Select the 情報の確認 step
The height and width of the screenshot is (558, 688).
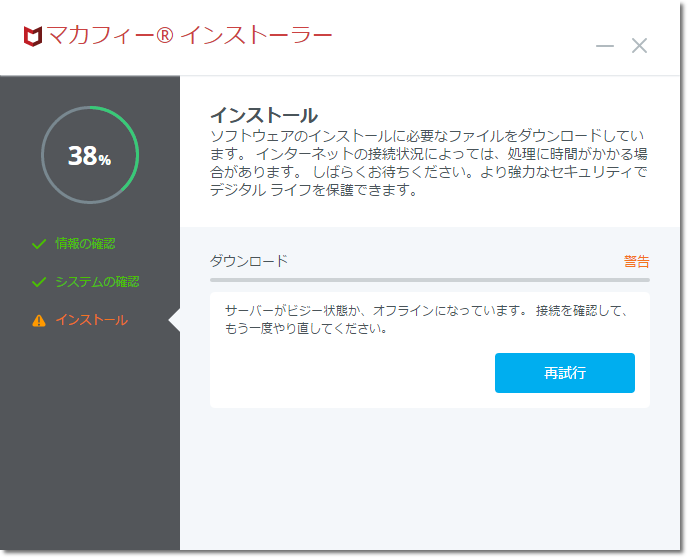tap(85, 243)
